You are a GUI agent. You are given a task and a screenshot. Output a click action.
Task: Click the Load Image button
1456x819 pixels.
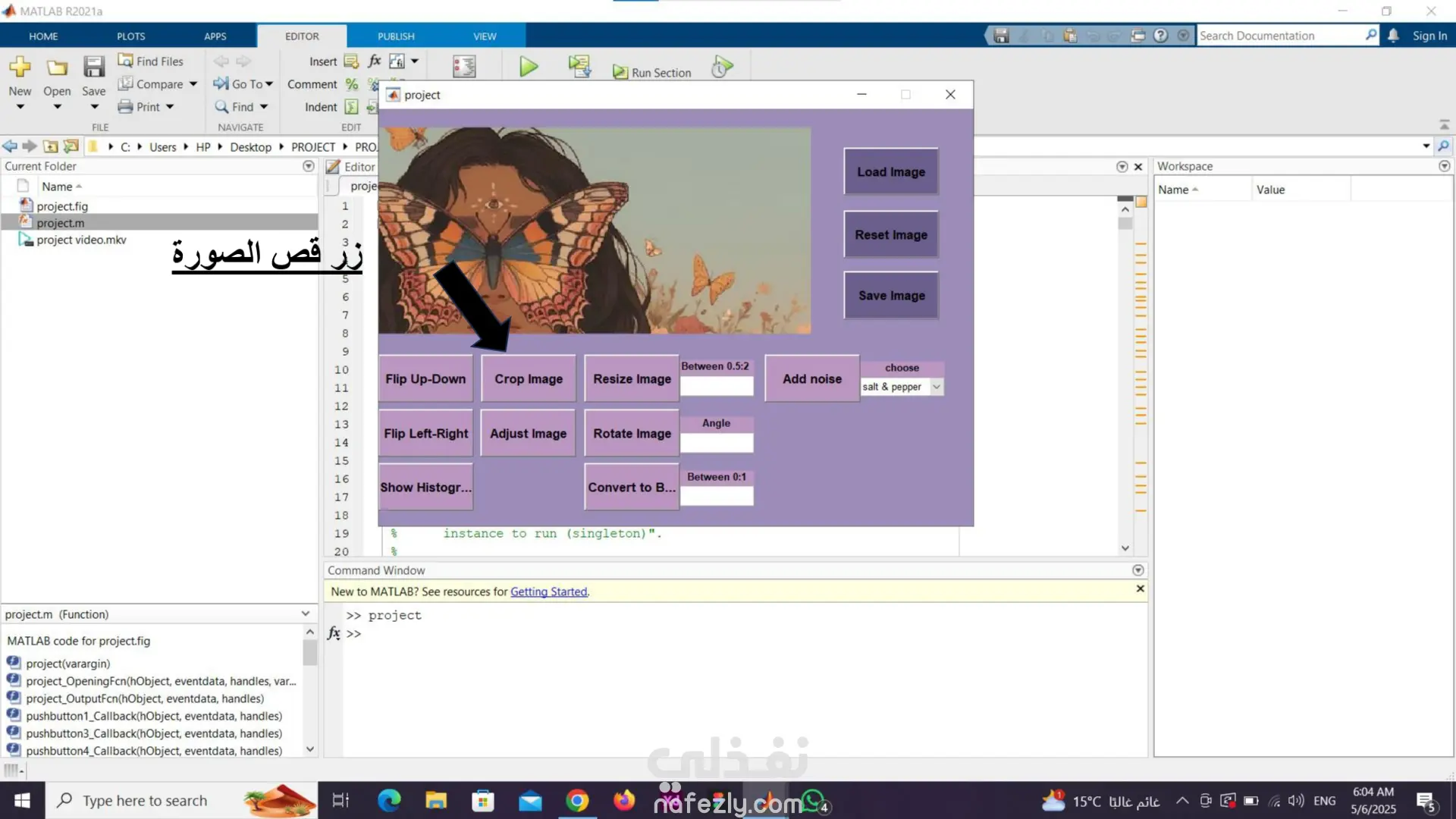pos(891,172)
